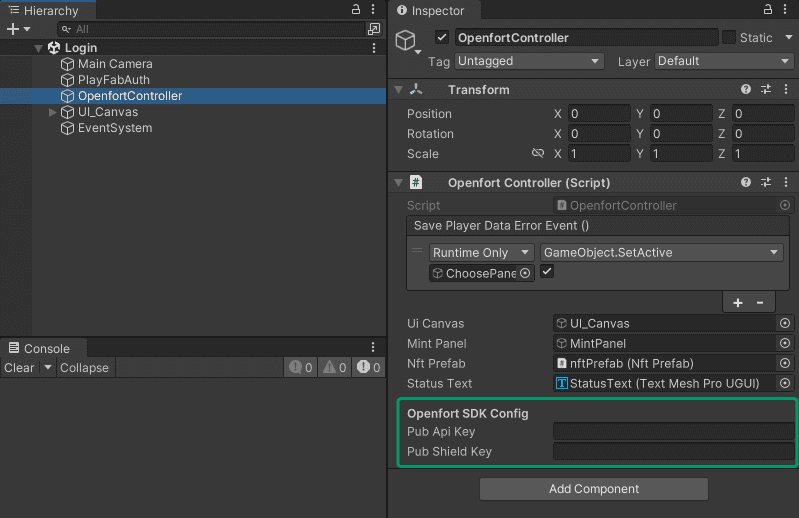Open object picker for Nft Prefab

(x=785, y=363)
